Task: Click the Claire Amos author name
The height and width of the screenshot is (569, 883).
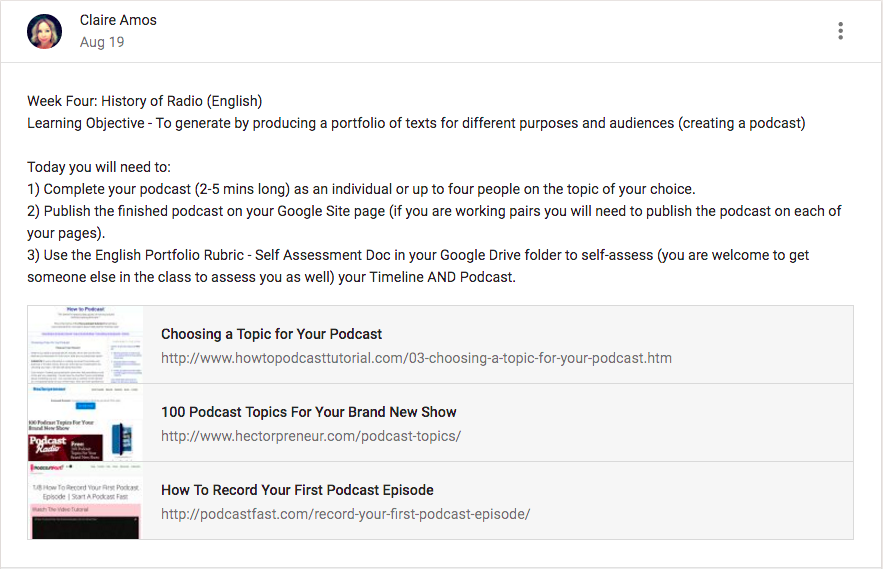Action: (118, 20)
